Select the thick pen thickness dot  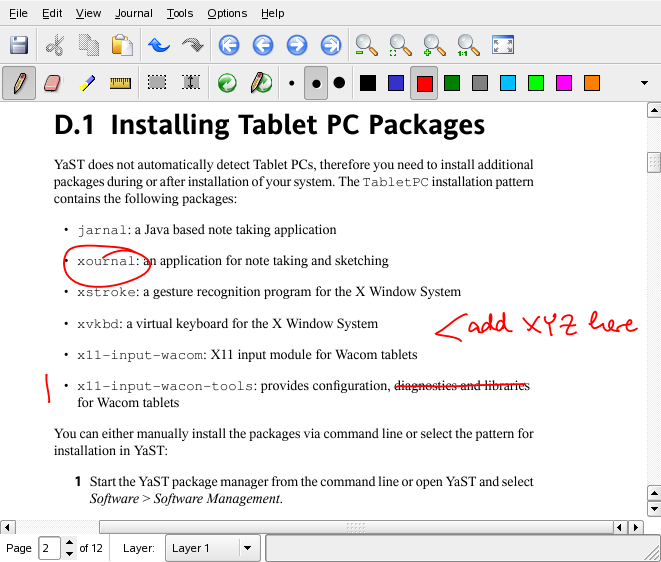pos(339,83)
